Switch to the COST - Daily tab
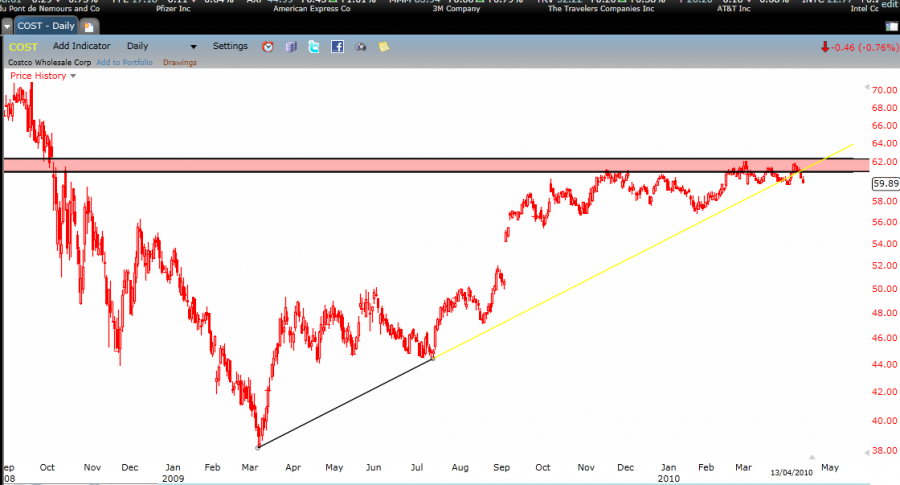The image size is (900, 485). [x=46, y=26]
